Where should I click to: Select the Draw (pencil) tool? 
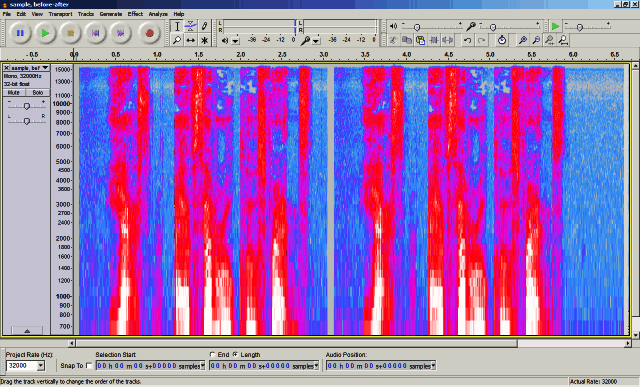[204, 26]
